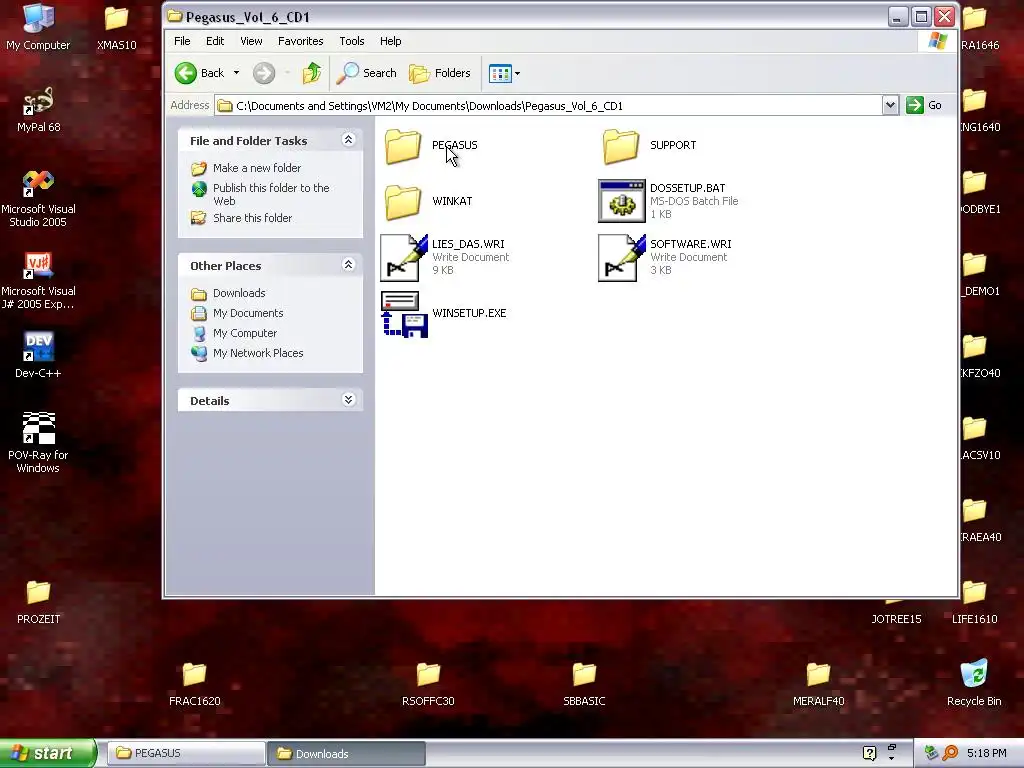
Task: Go to Downloads in Other Places
Action: click(239, 293)
